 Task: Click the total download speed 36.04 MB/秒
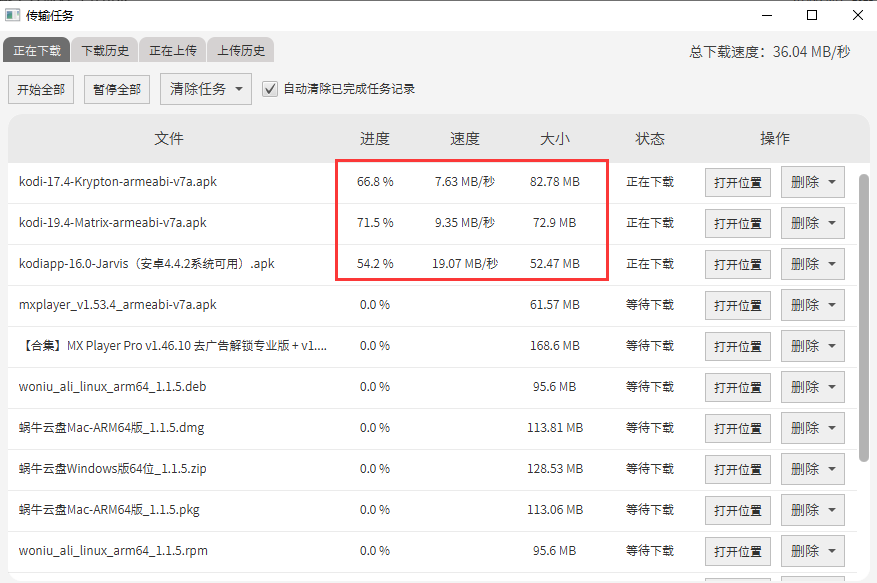(x=812, y=52)
